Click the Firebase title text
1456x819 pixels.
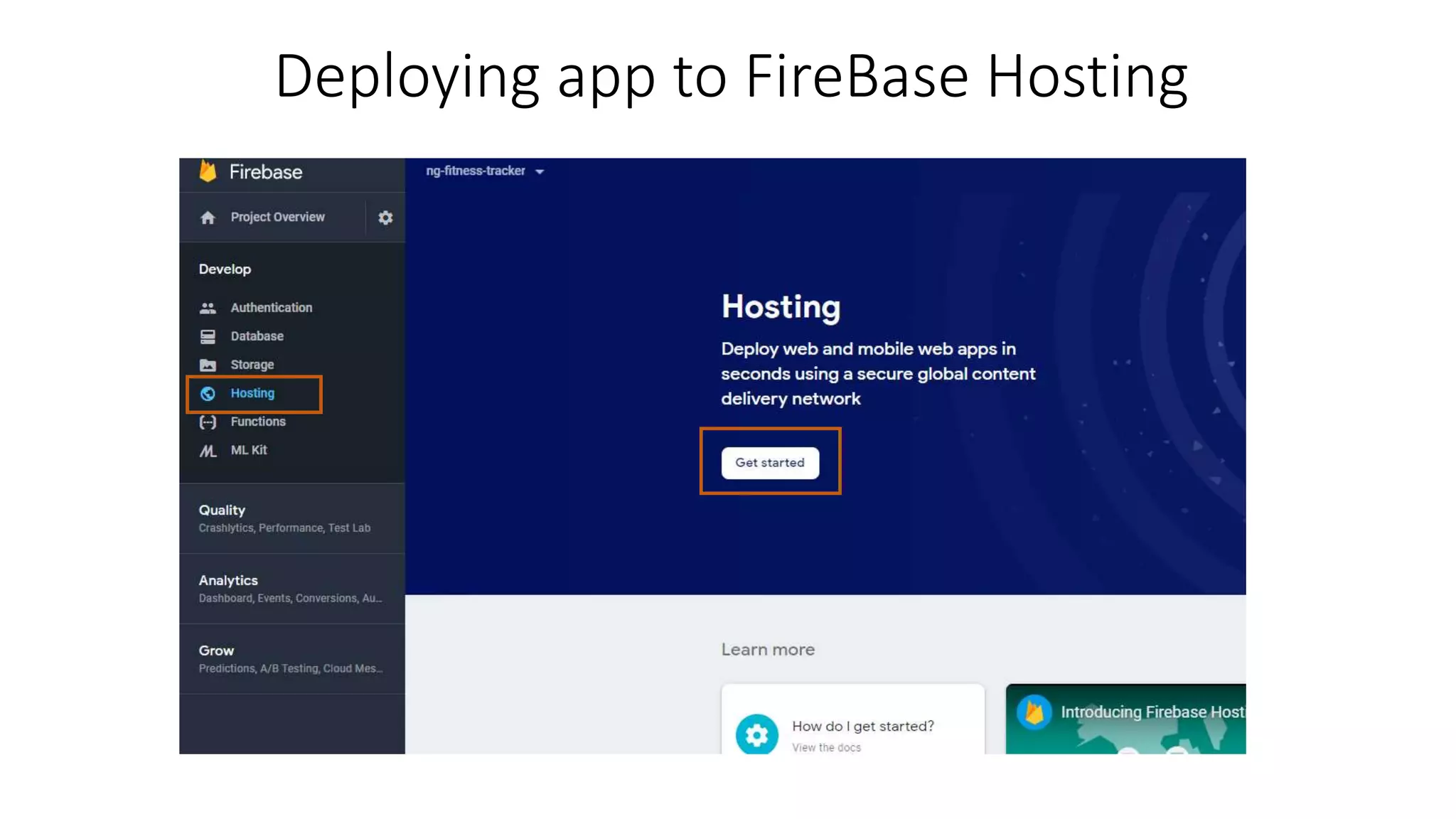pos(265,172)
